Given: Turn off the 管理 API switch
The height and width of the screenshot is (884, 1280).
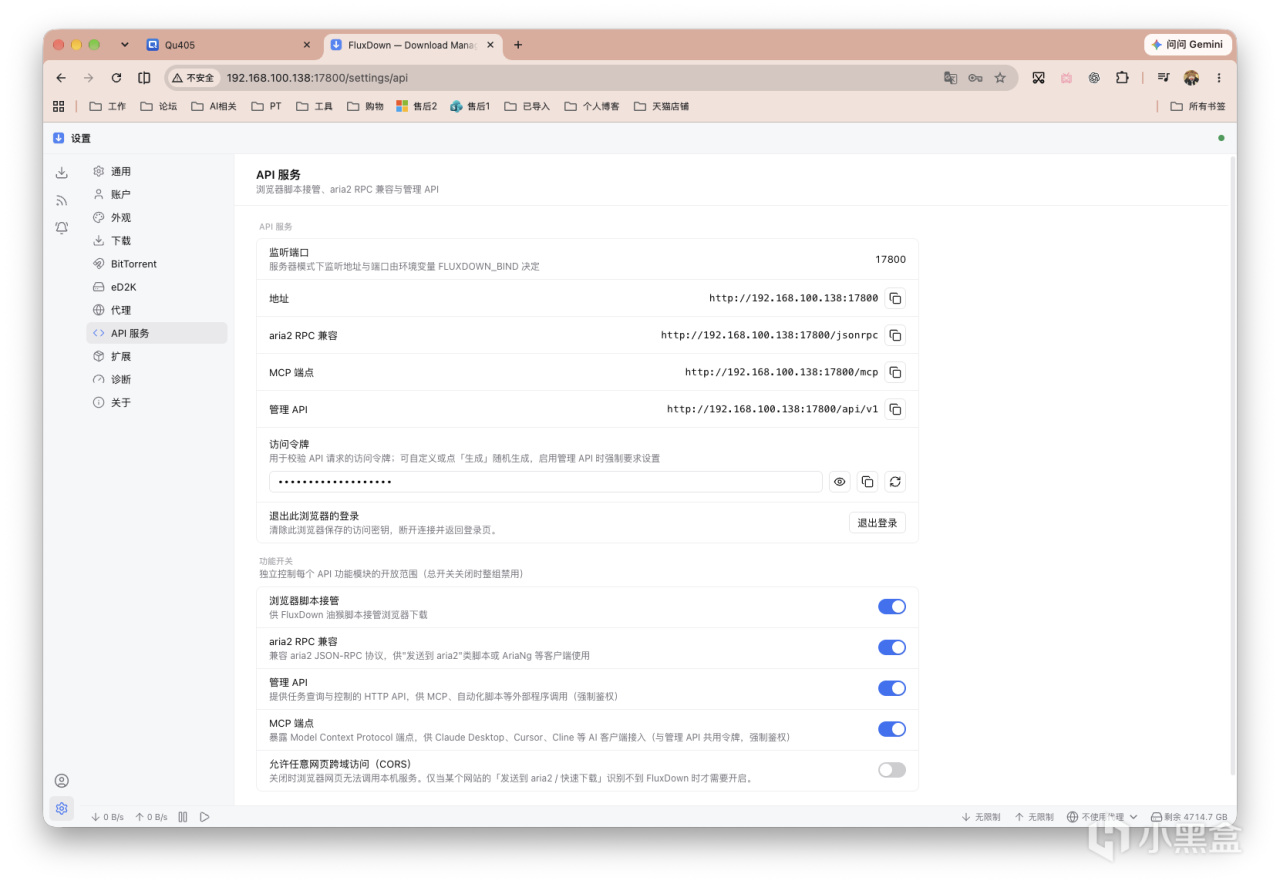Looking at the screenshot, I should click(892, 688).
